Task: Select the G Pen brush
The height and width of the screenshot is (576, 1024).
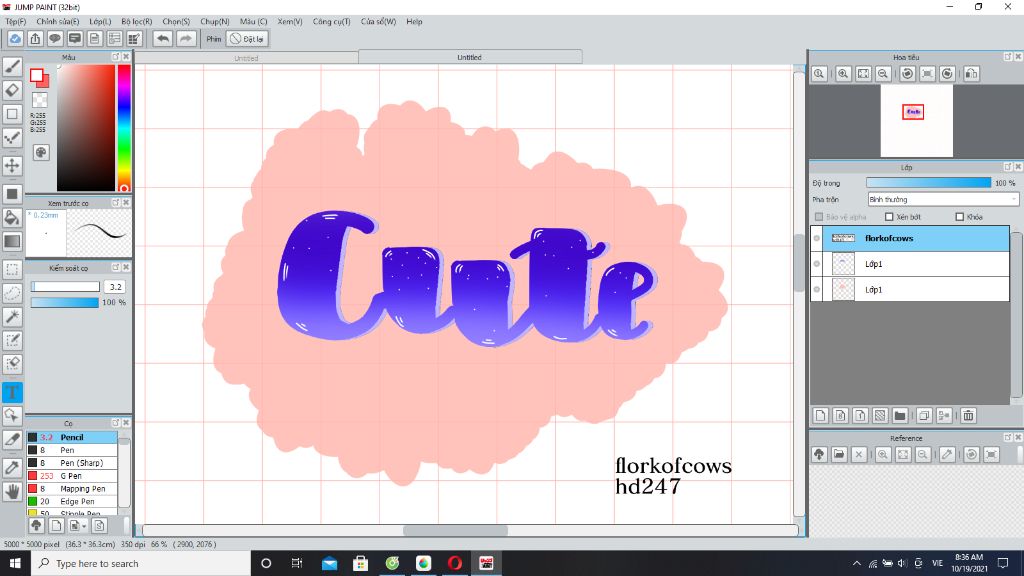Action: 72,476
